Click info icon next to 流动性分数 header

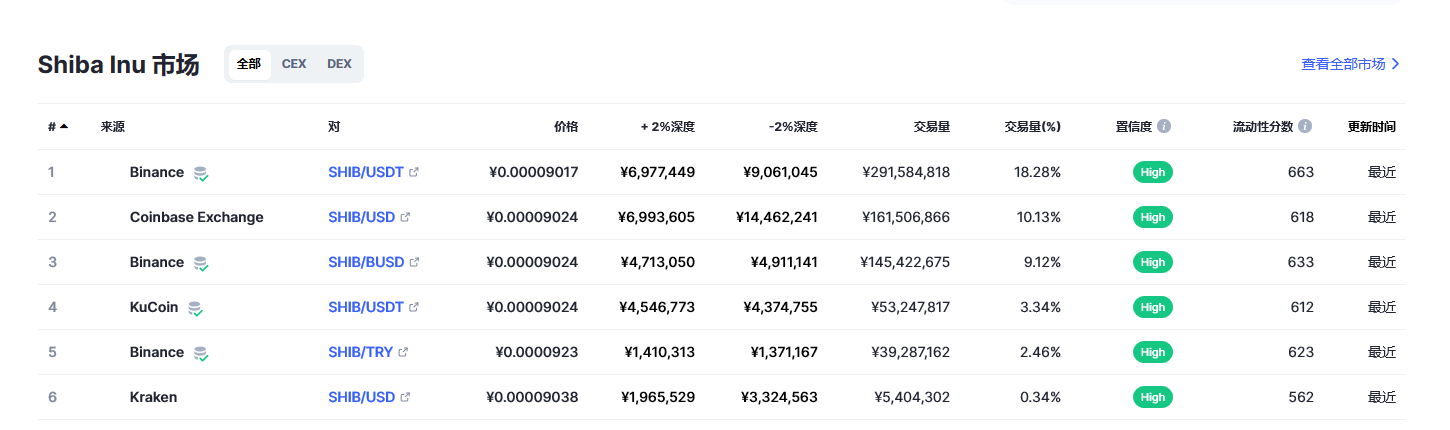tap(1305, 127)
